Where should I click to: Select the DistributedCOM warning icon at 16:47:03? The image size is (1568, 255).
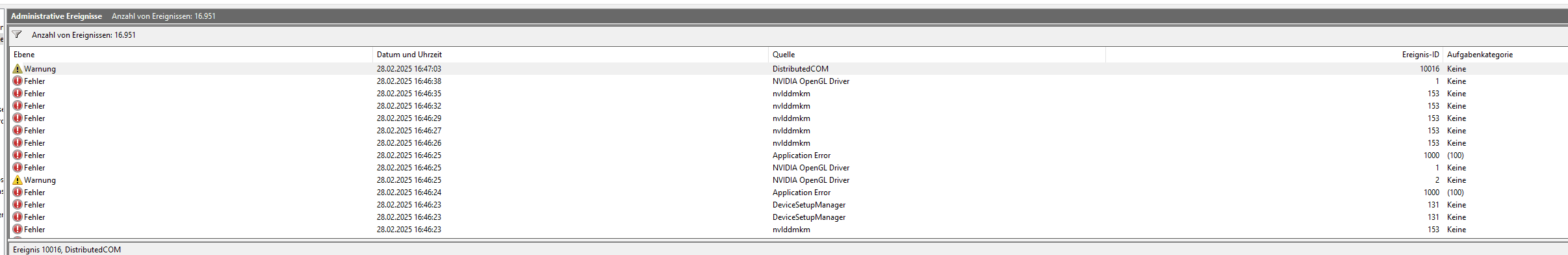pyautogui.click(x=18, y=68)
